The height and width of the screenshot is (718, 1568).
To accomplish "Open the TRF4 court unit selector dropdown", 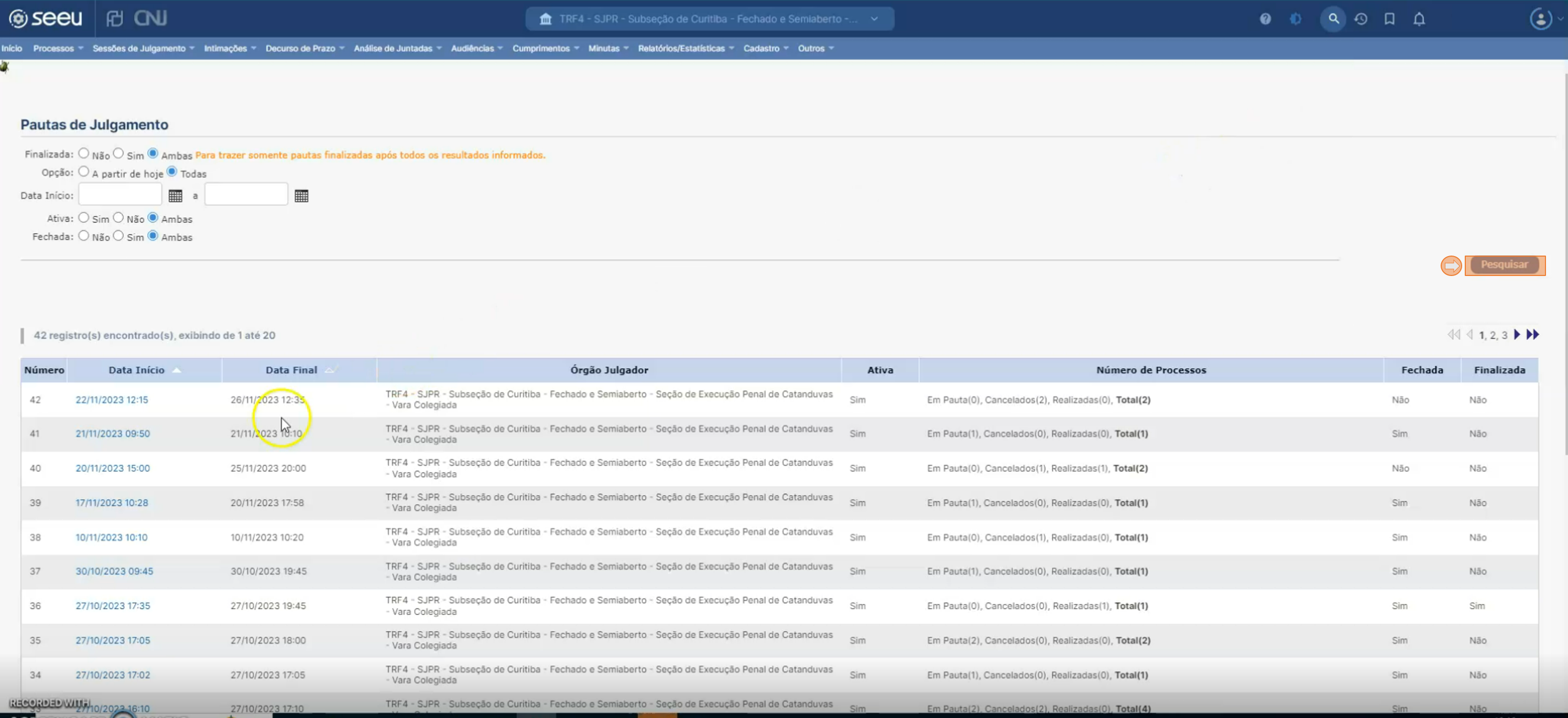I will click(x=710, y=19).
